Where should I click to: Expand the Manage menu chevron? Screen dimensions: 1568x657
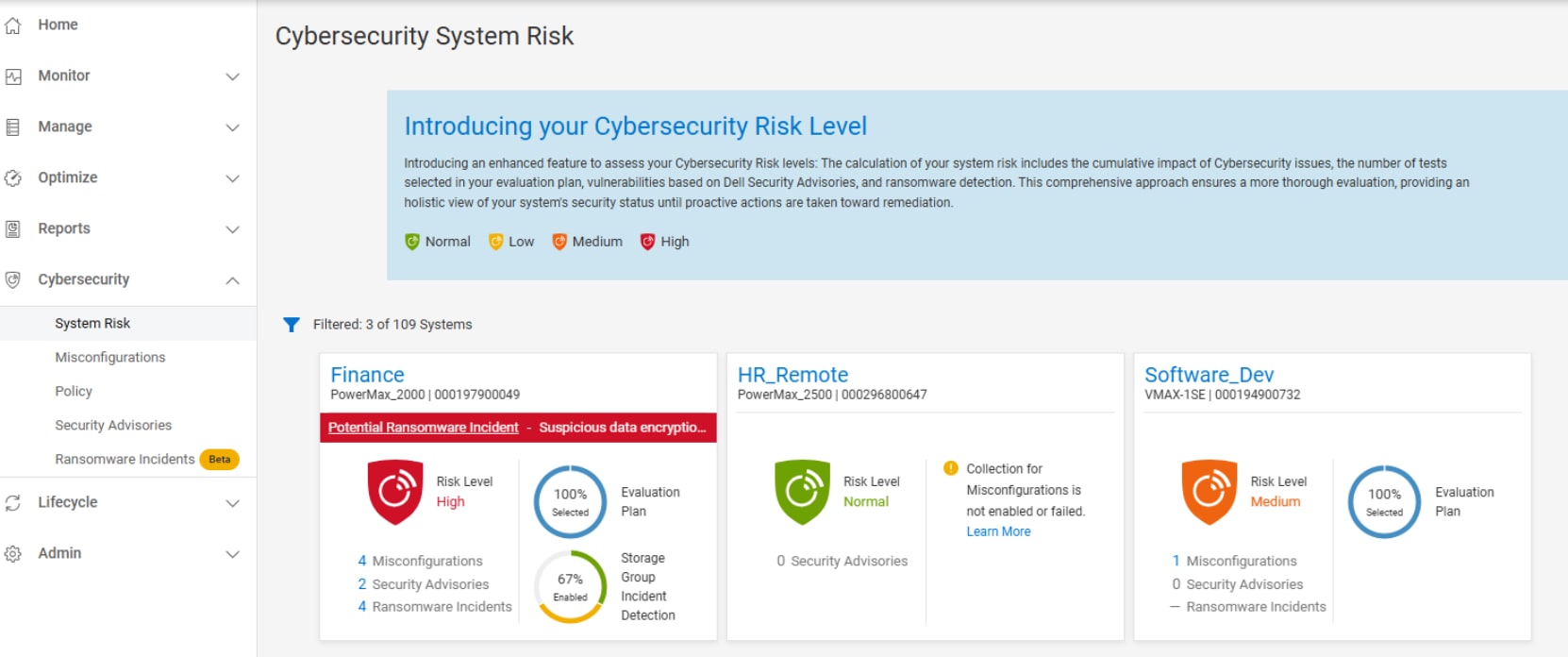pos(232,127)
